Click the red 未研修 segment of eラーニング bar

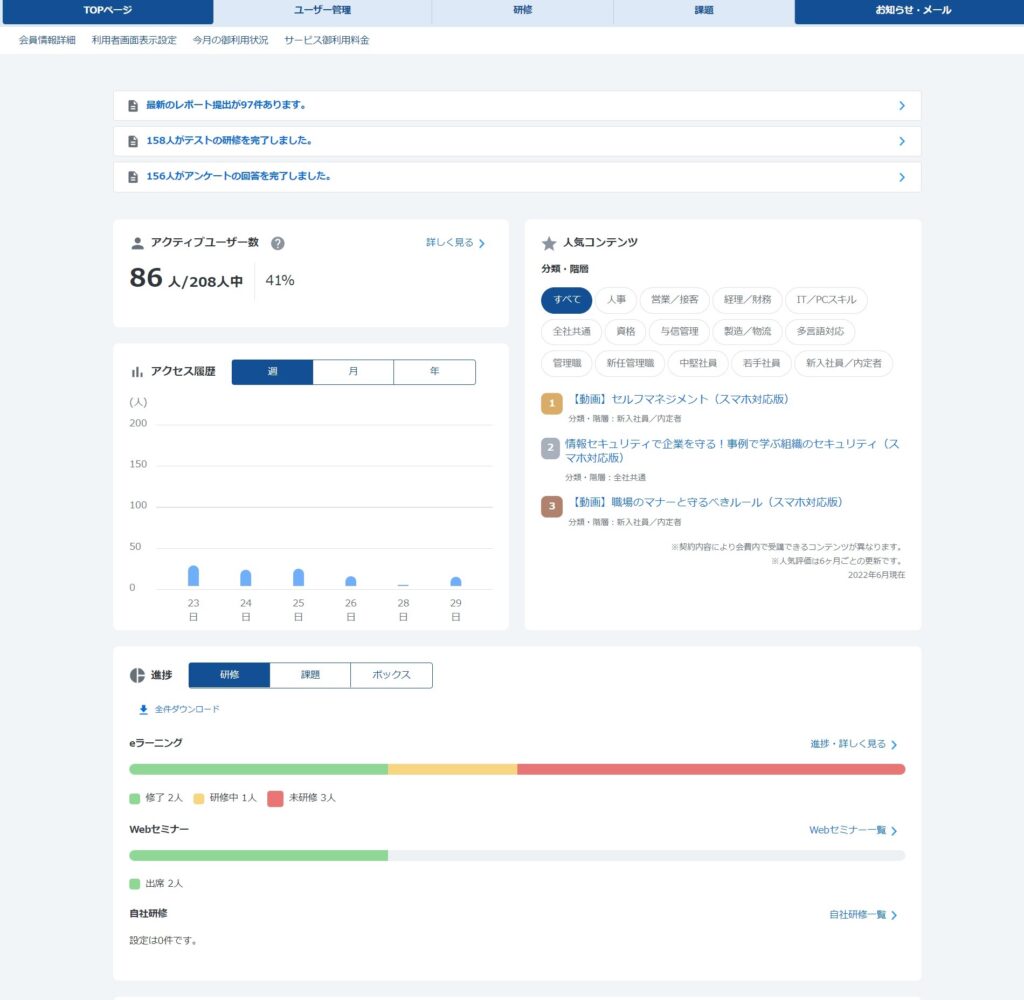pyautogui.click(x=710, y=769)
